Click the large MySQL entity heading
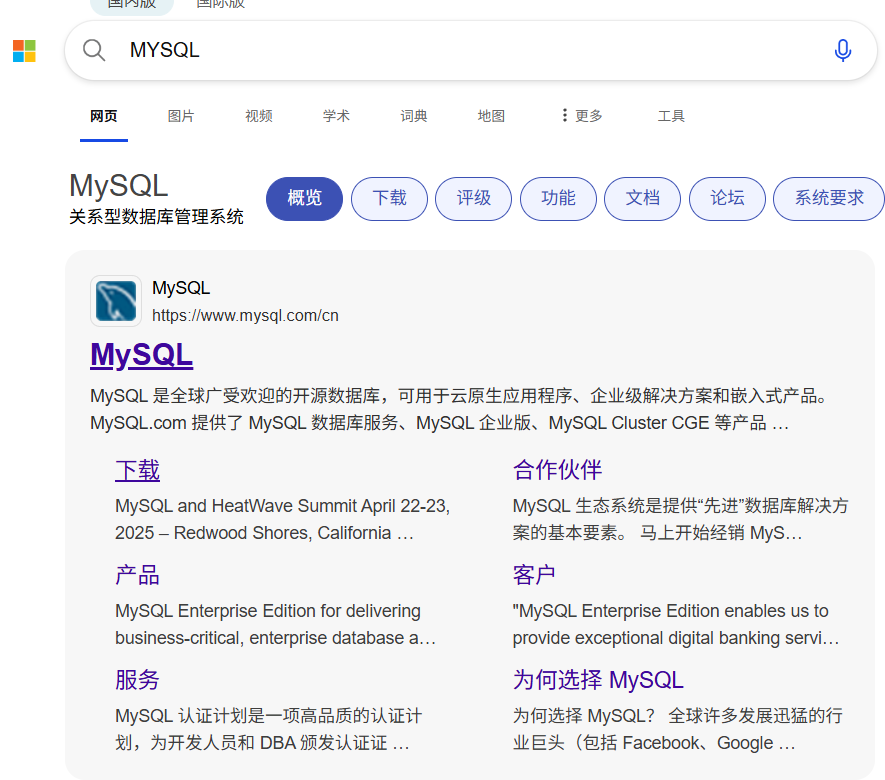 119,186
